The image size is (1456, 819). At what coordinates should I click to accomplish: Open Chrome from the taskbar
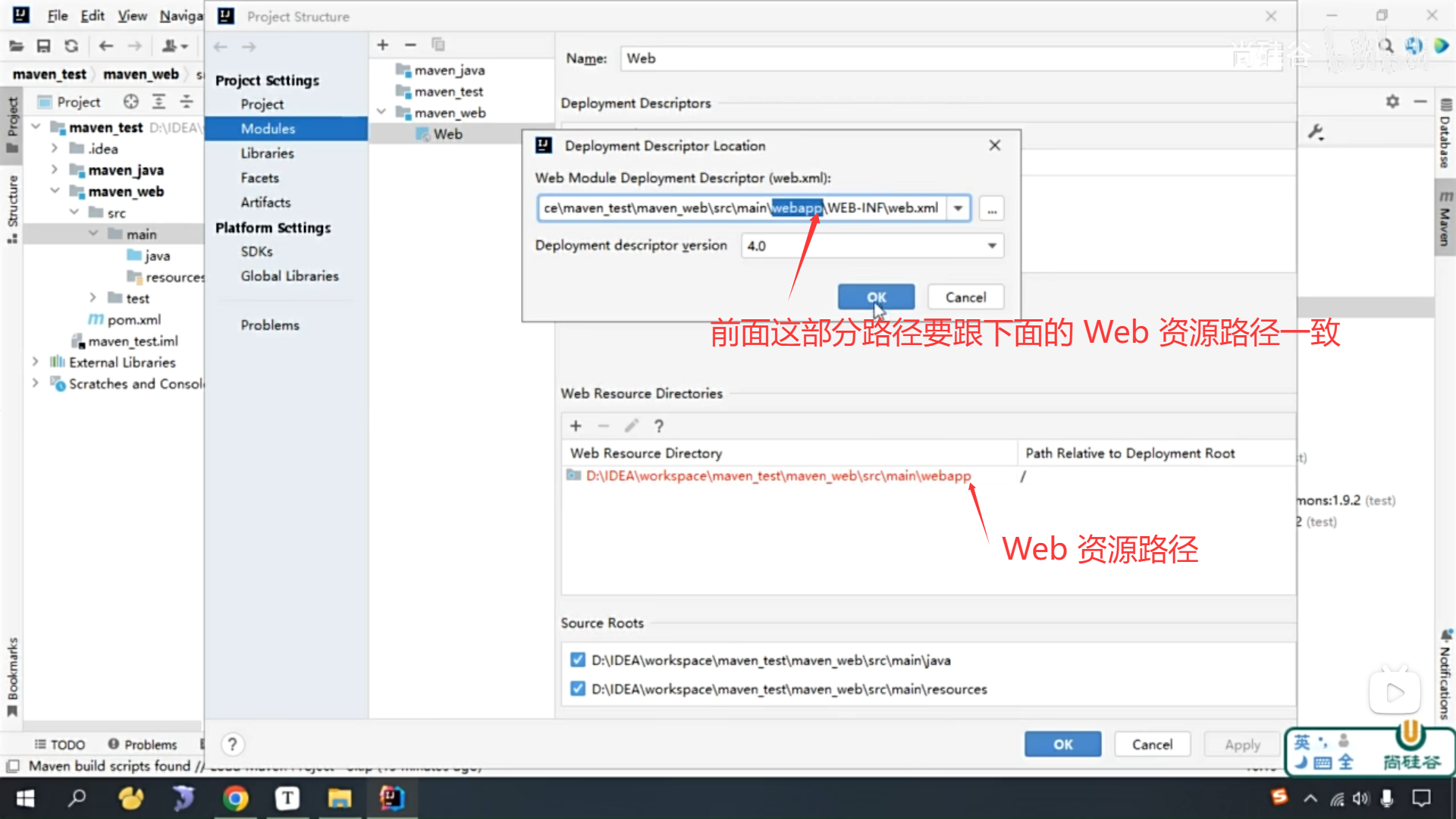(x=235, y=798)
